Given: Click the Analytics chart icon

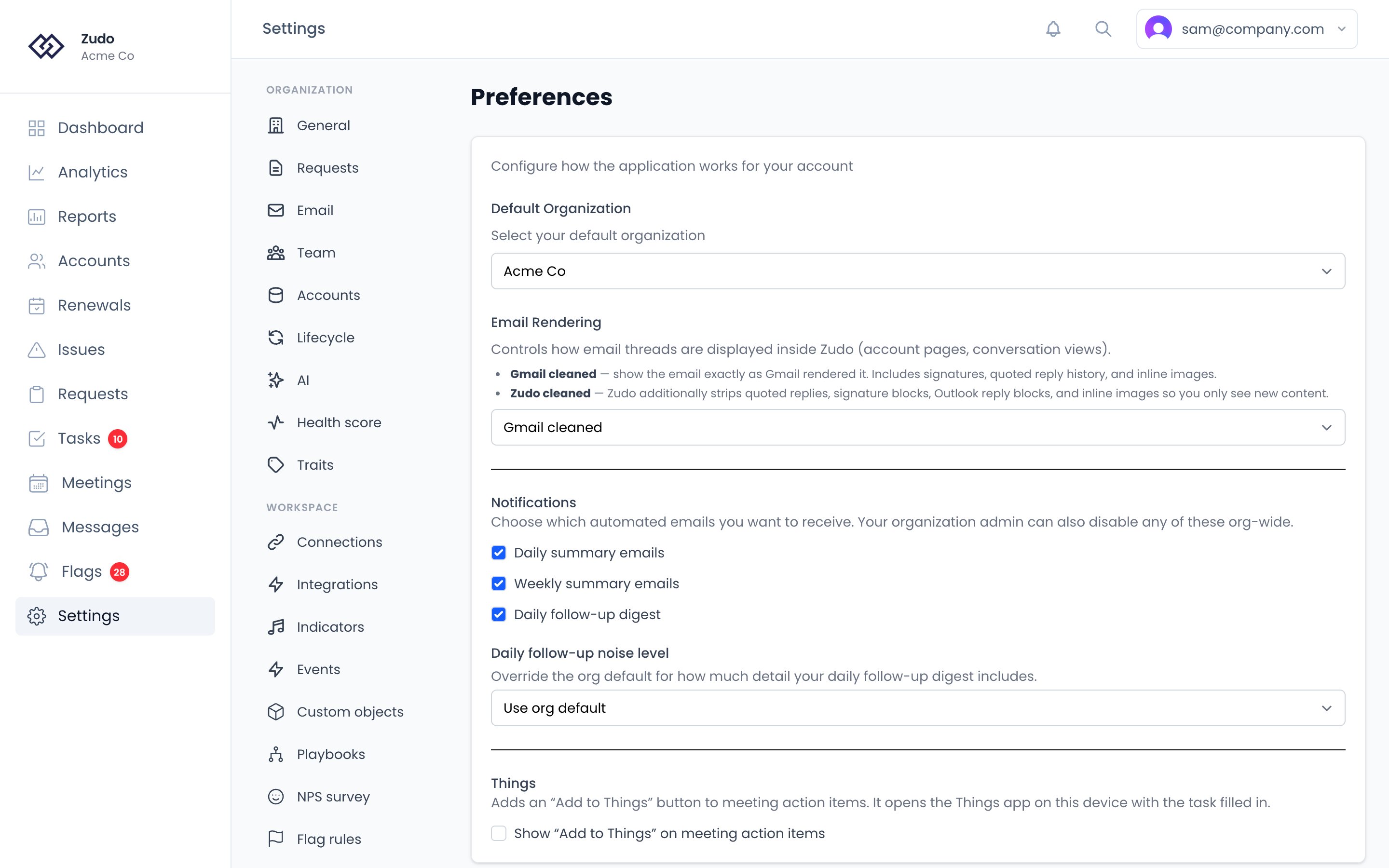Looking at the screenshot, I should click(x=37, y=172).
